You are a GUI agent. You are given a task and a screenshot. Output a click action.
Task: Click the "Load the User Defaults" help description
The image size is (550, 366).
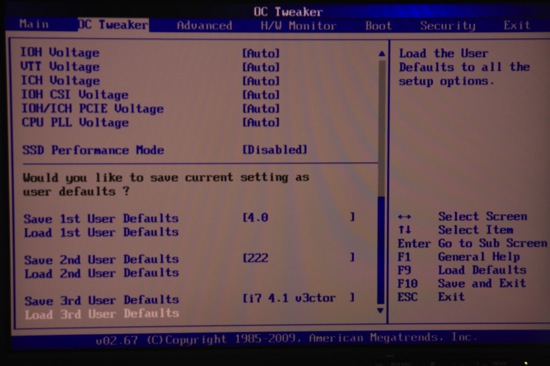(x=464, y=67)
